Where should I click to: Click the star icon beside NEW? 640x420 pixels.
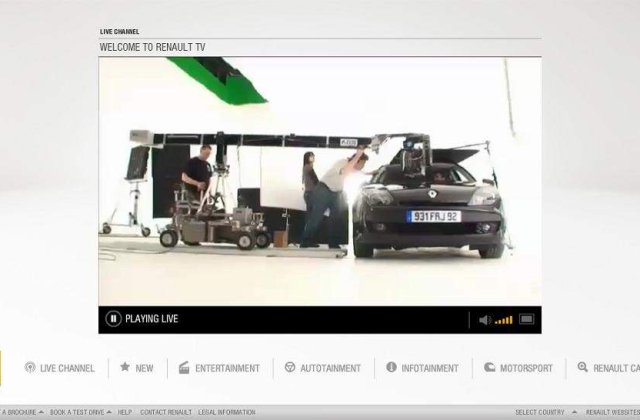[x=125, y=367]
